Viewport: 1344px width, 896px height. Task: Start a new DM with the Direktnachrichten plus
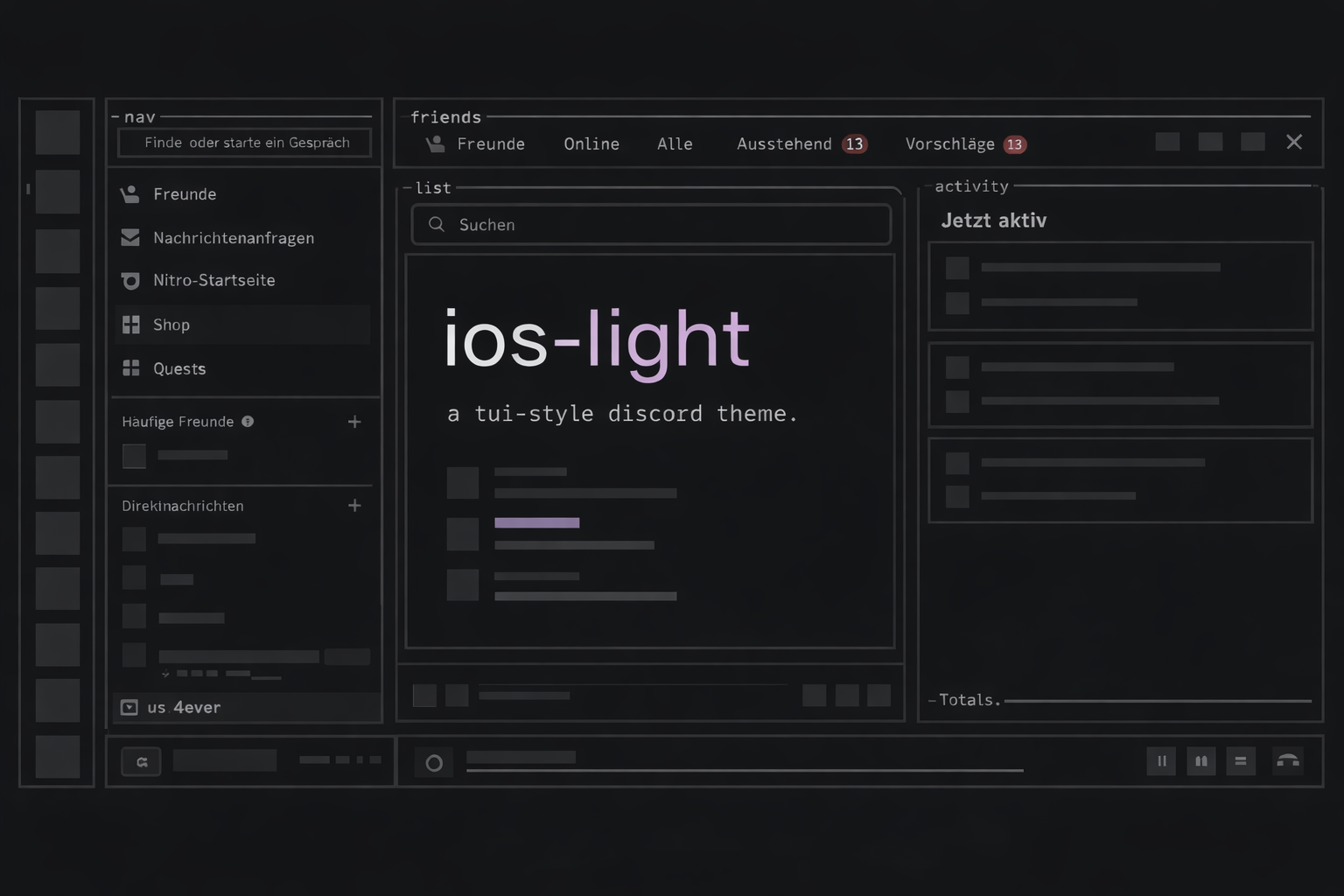(x=354, y=506)
